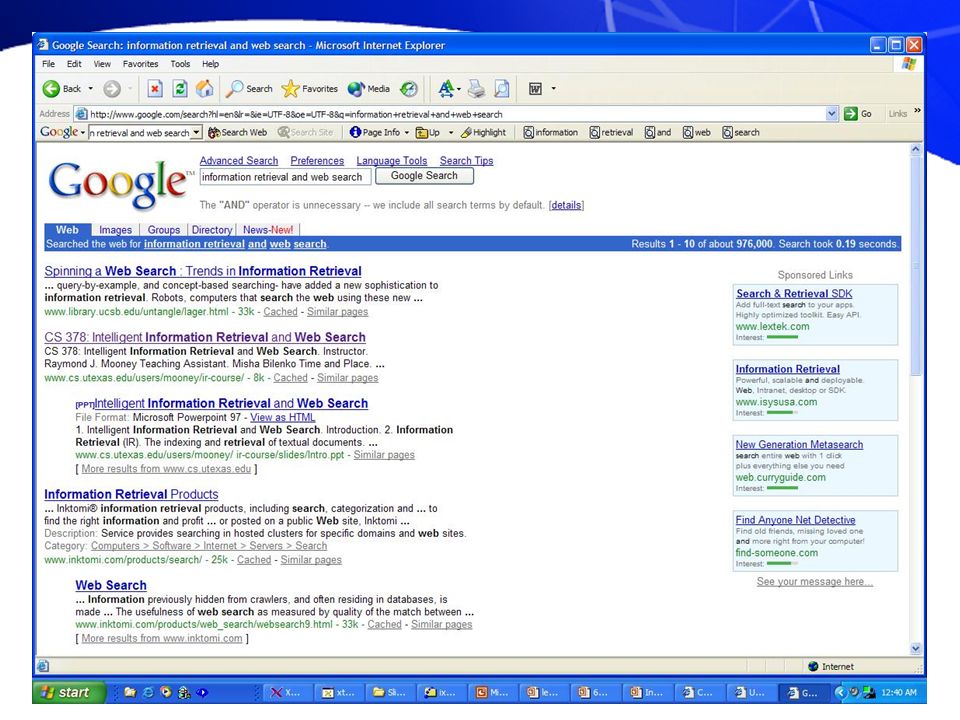960x720 pixels.
Task: Open the Edit with Word dropdown arrow
Action: [x=553, y=89]
